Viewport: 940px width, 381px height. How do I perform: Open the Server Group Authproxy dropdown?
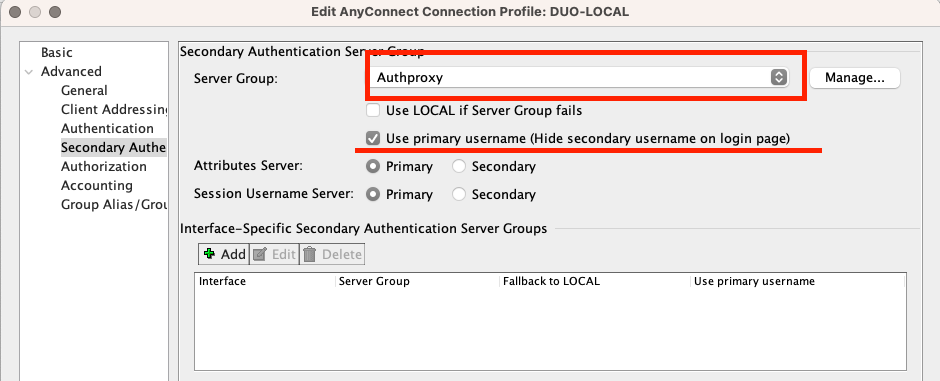(579, 77)
